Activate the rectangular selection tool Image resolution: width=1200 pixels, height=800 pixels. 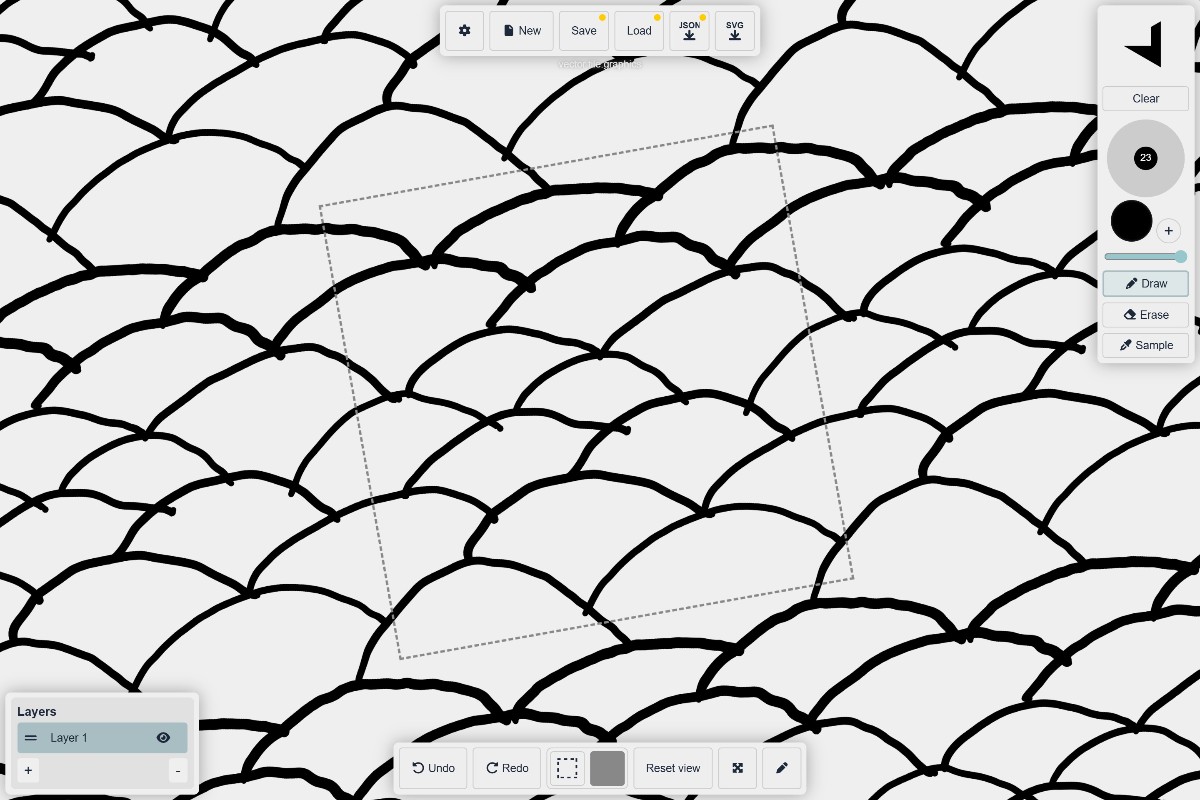tap(567, 768)
